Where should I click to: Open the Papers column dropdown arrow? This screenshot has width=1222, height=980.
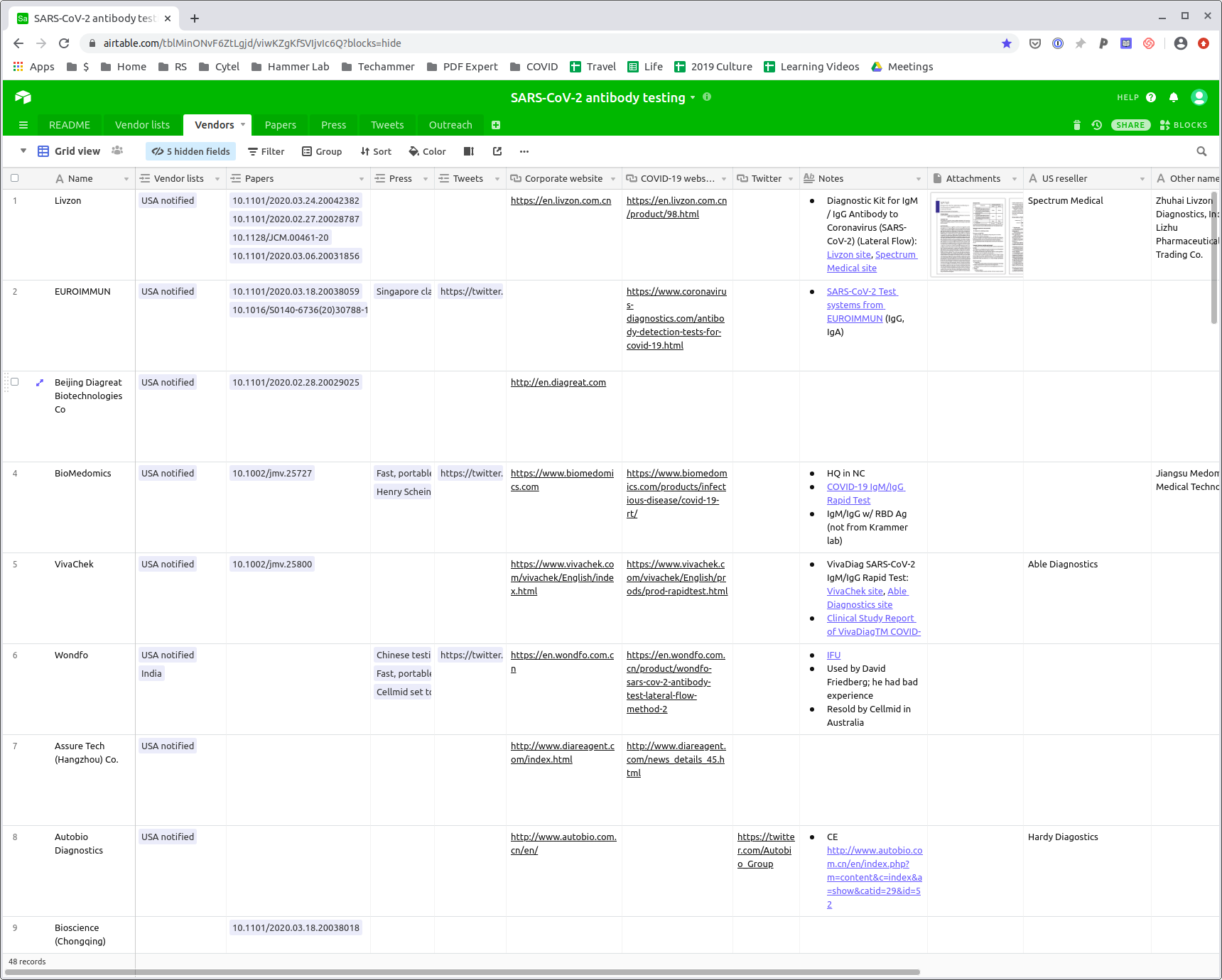point(361,179)
